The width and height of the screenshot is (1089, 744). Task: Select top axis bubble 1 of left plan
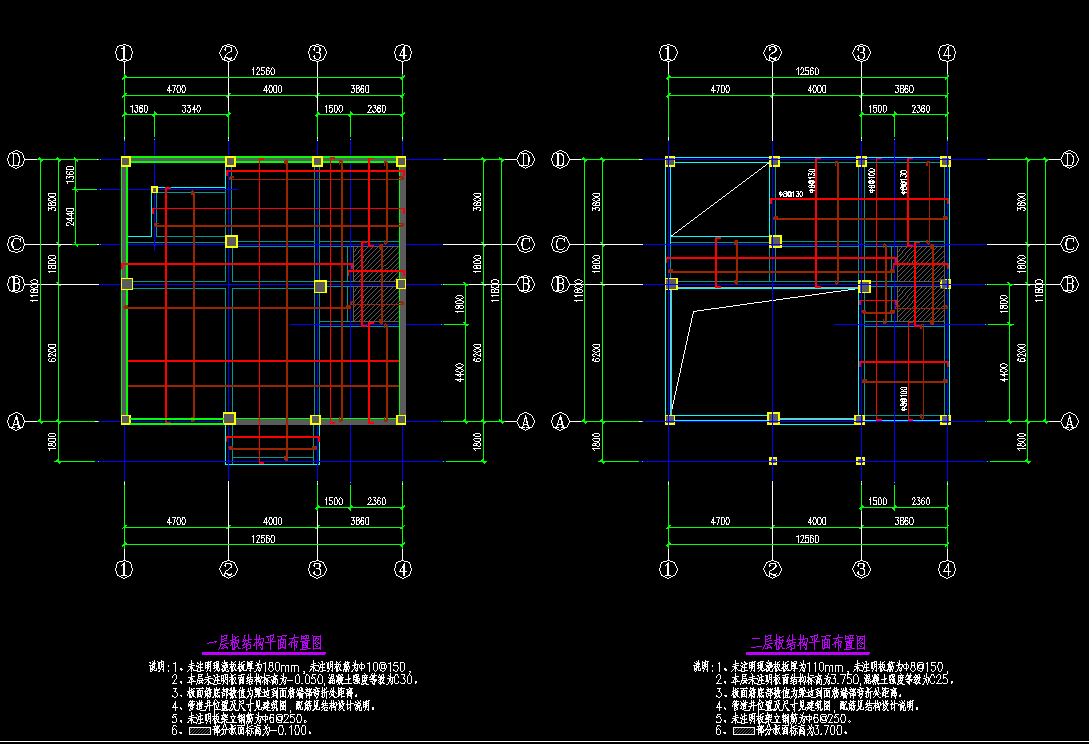click(124, 53)
